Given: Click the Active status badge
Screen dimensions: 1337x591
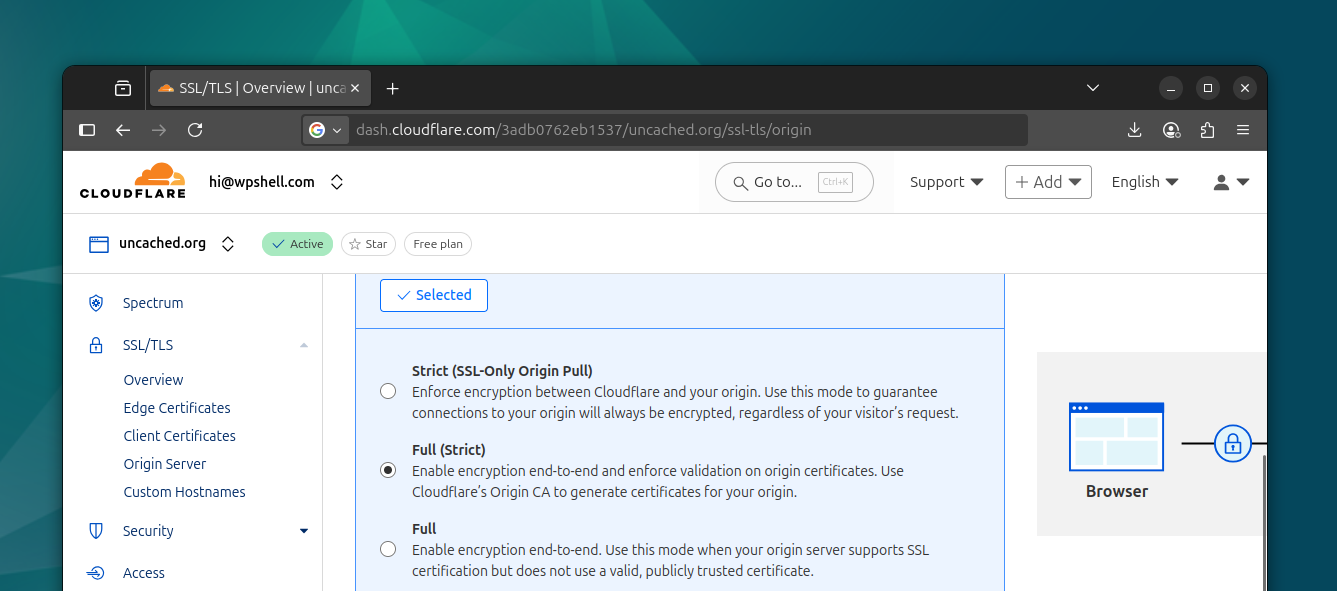Looking at the screenshot, I should point(297,244).
